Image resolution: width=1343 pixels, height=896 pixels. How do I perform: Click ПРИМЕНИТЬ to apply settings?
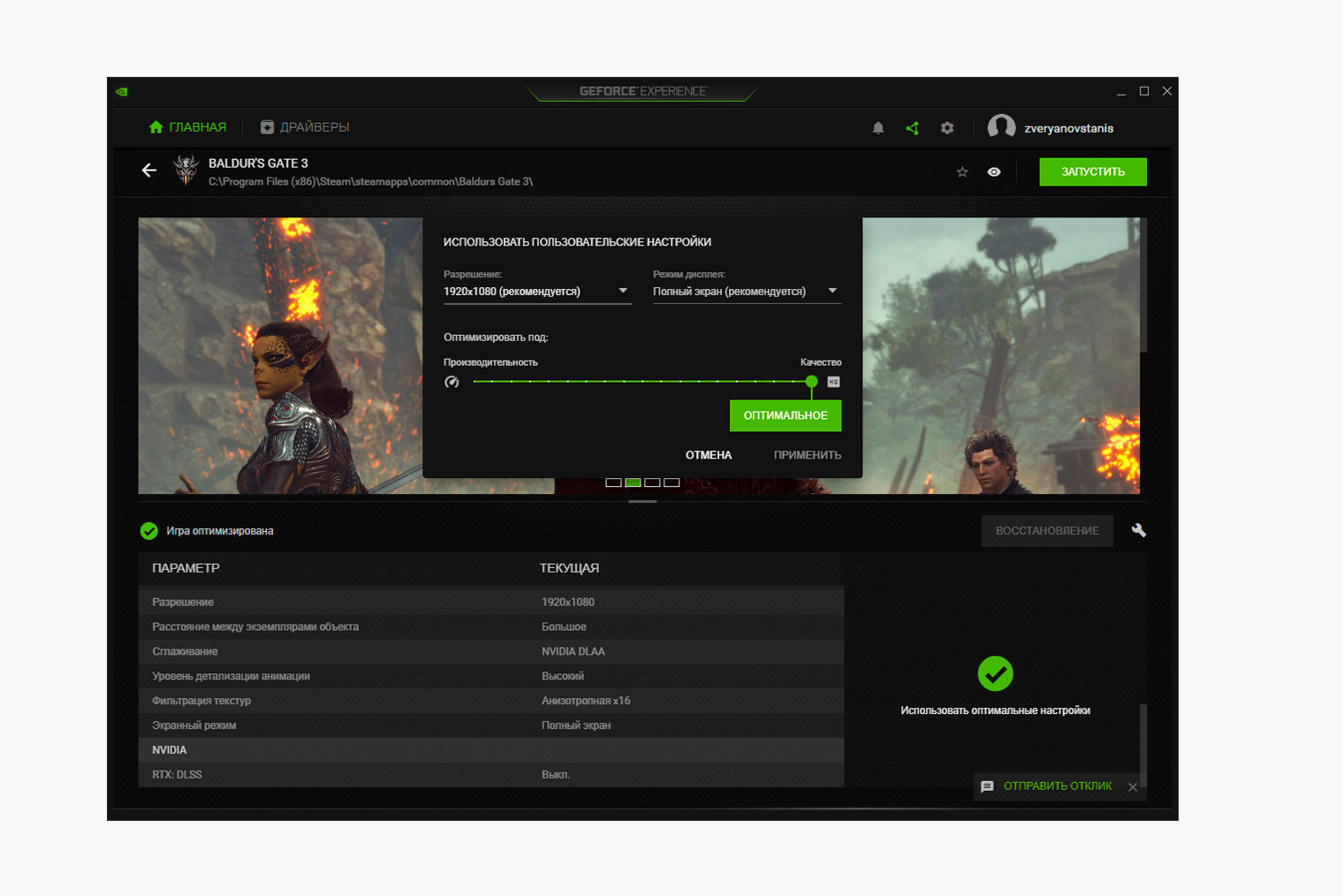point(808,455)
